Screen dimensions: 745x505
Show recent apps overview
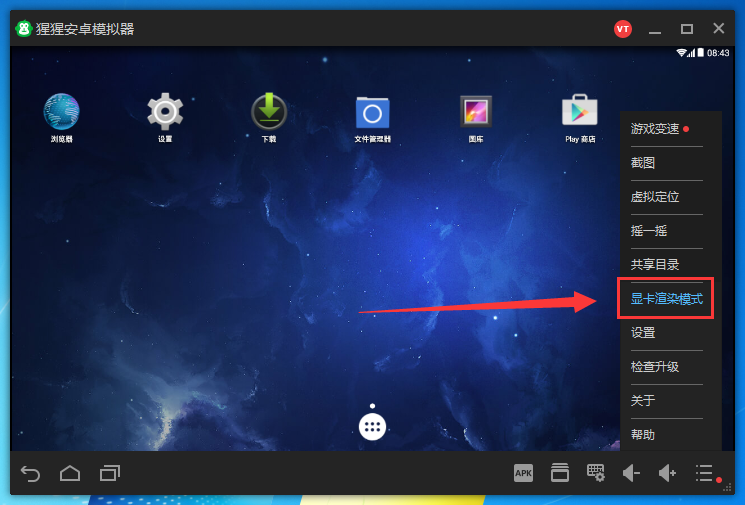[x=110, y=473]
